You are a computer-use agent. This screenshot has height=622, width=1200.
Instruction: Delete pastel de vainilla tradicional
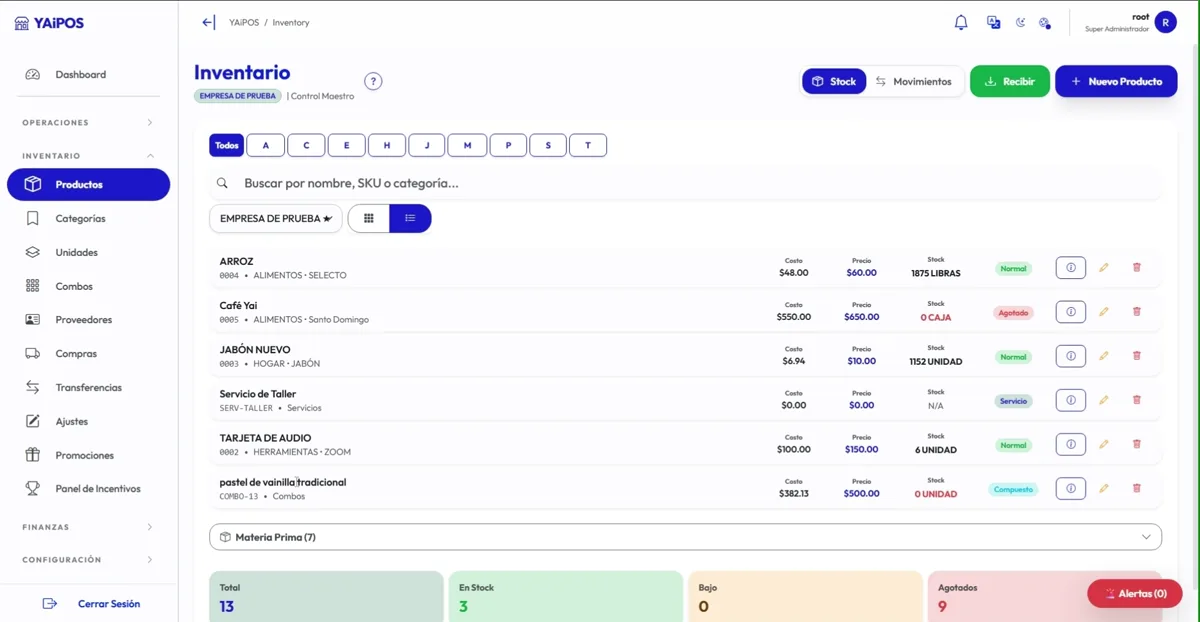(1137, 488)
